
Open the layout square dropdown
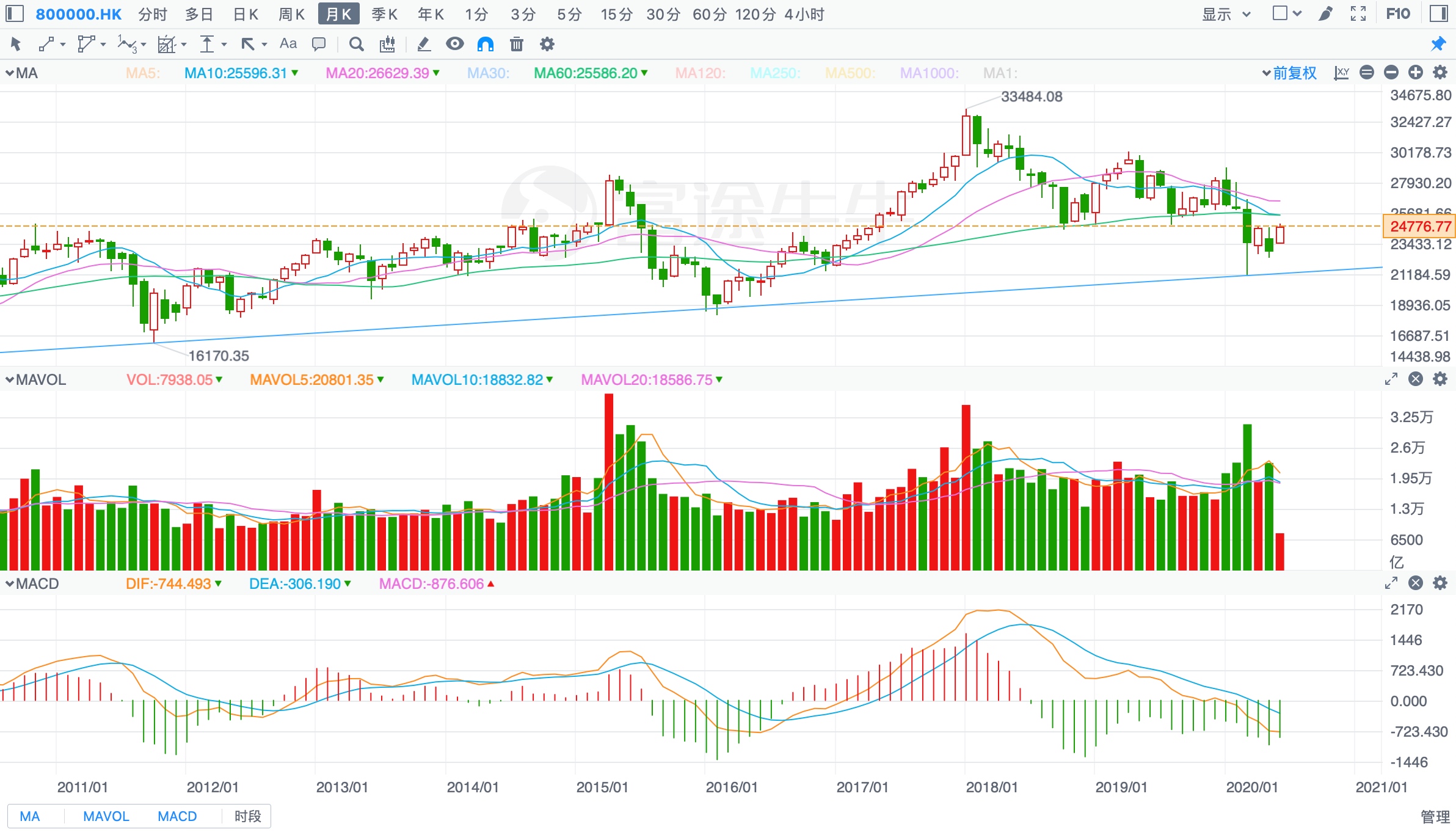coord(1287,13)
